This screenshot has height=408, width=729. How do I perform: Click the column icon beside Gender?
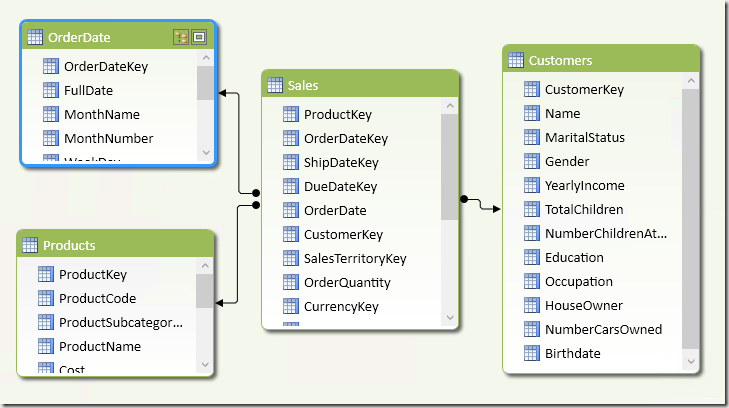(532, 161)
